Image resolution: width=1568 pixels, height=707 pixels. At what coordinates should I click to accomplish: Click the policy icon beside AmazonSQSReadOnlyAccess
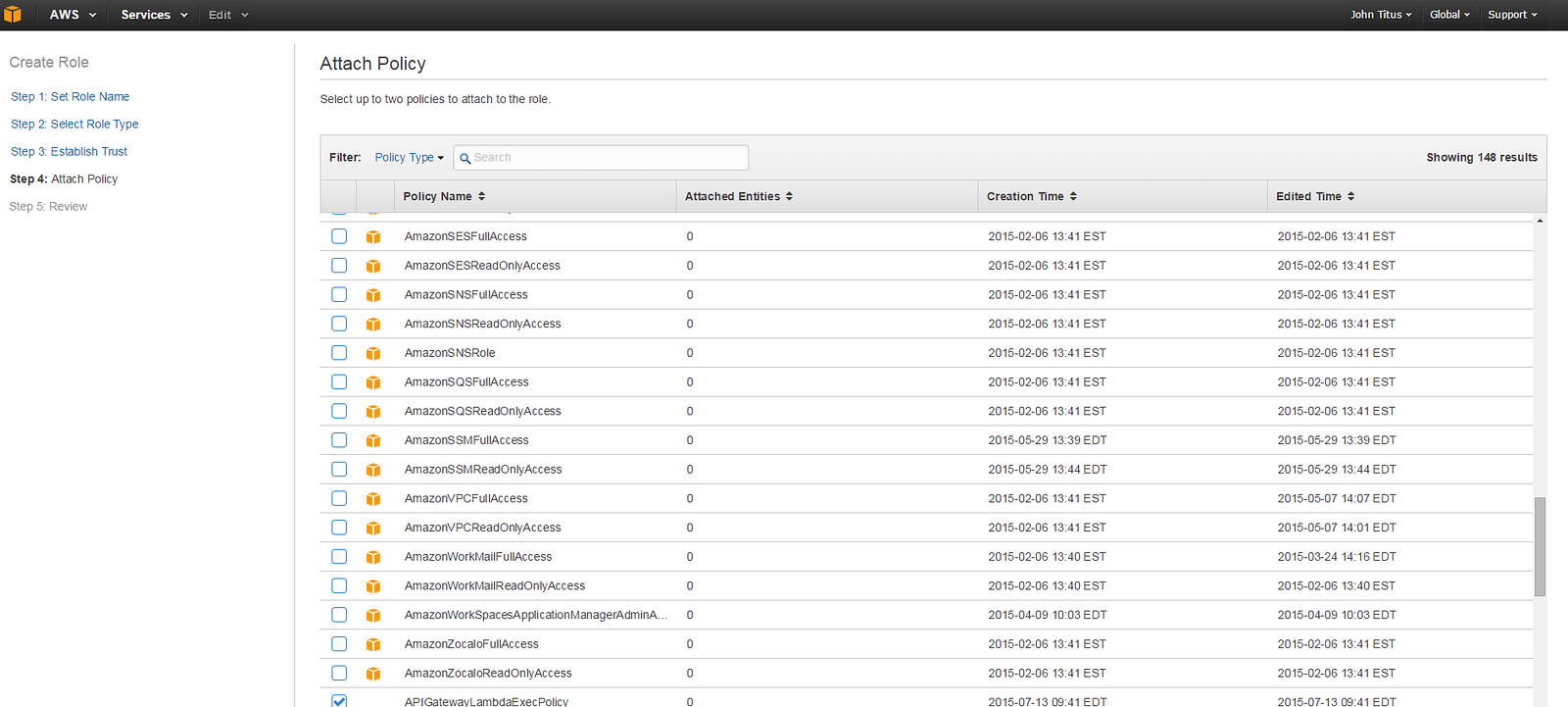point(373,412)
